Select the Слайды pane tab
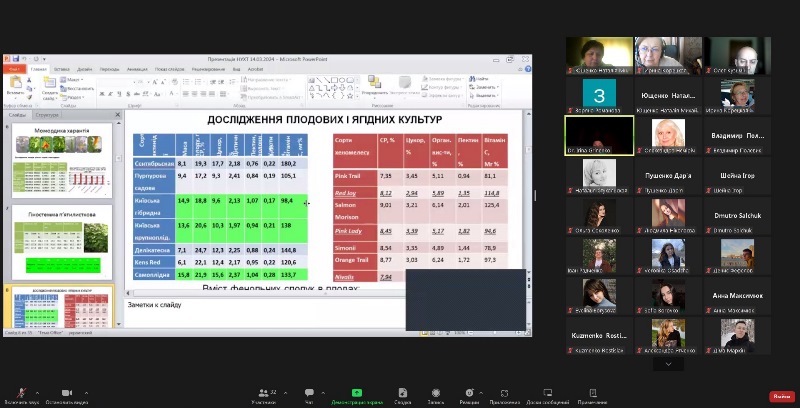Image resolution: width=800 pixels, height=408 pixels. pyautogui.click(x=17, y=115)
